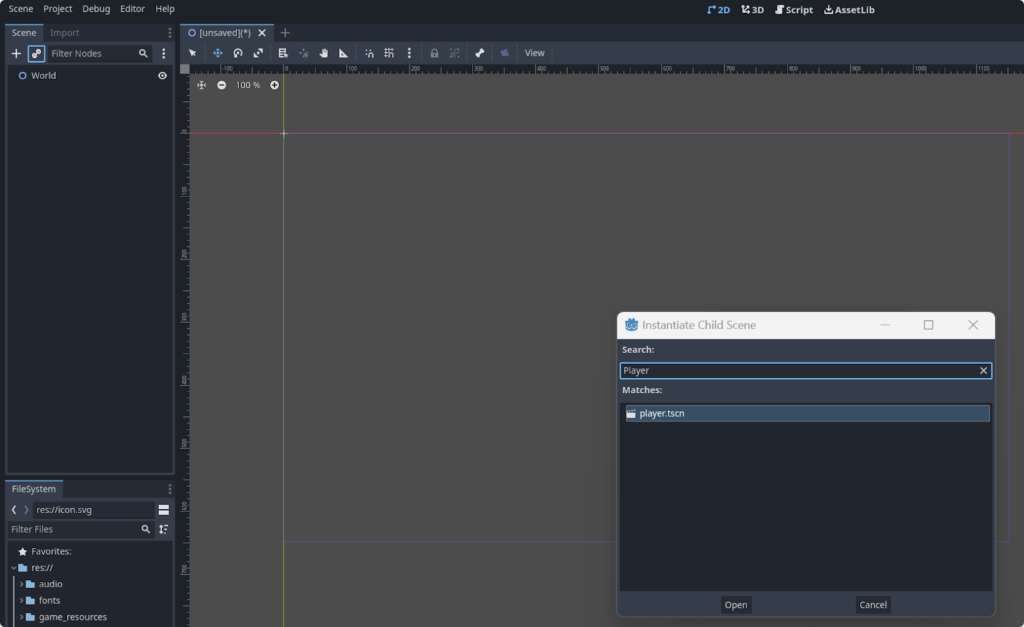The image size is (1024, 627).
Task: Expand the audio folder
Action: [x=20, y=583]
